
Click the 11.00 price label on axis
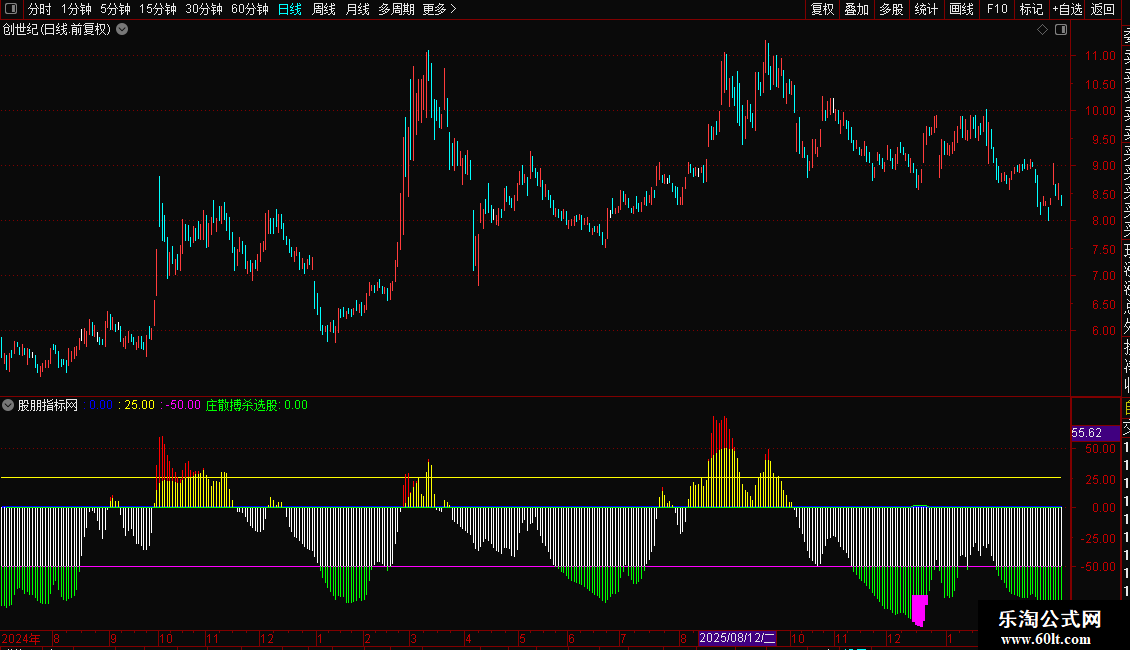tap(1100, 55)
